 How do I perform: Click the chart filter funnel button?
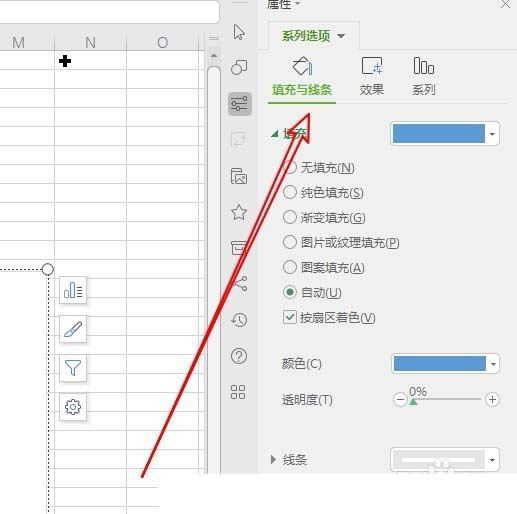tap(73, 368)
